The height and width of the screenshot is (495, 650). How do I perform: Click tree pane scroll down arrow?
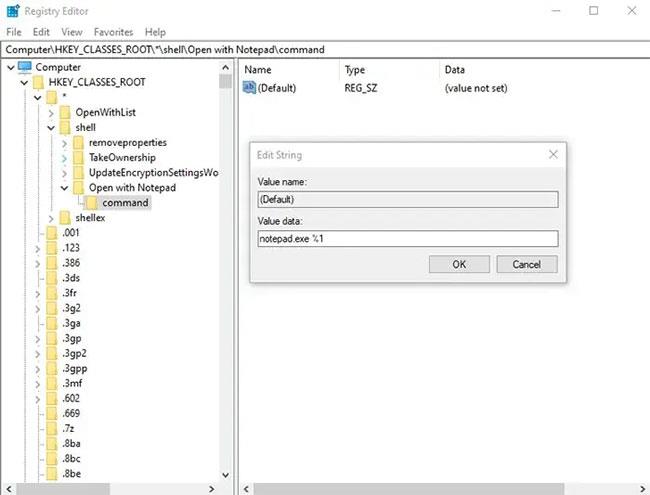(x=226, y=475)
